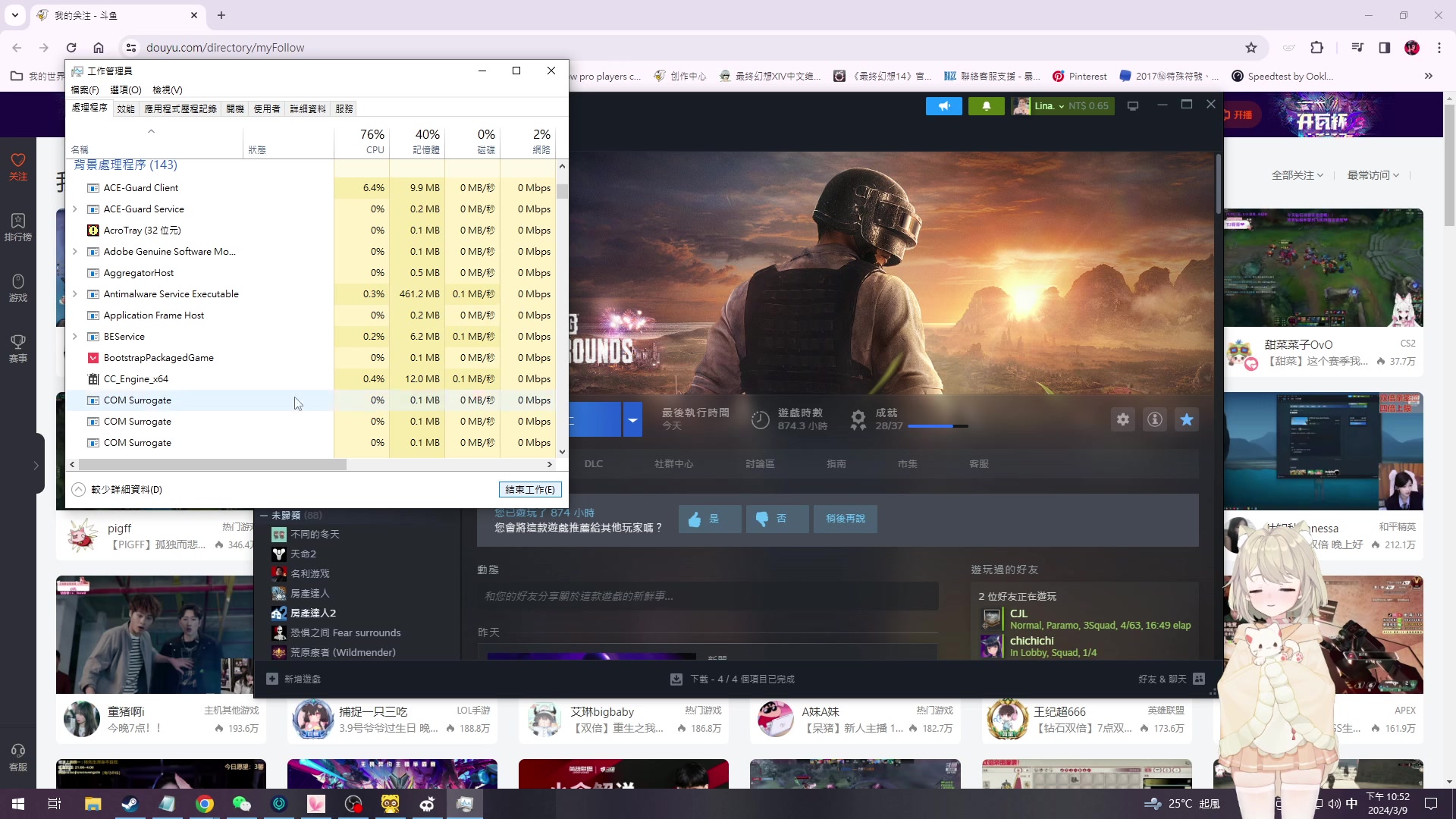Open 討論區 tab in Steam
The width and height of the screenshot is (1456, 819).
tap(760, 464)
